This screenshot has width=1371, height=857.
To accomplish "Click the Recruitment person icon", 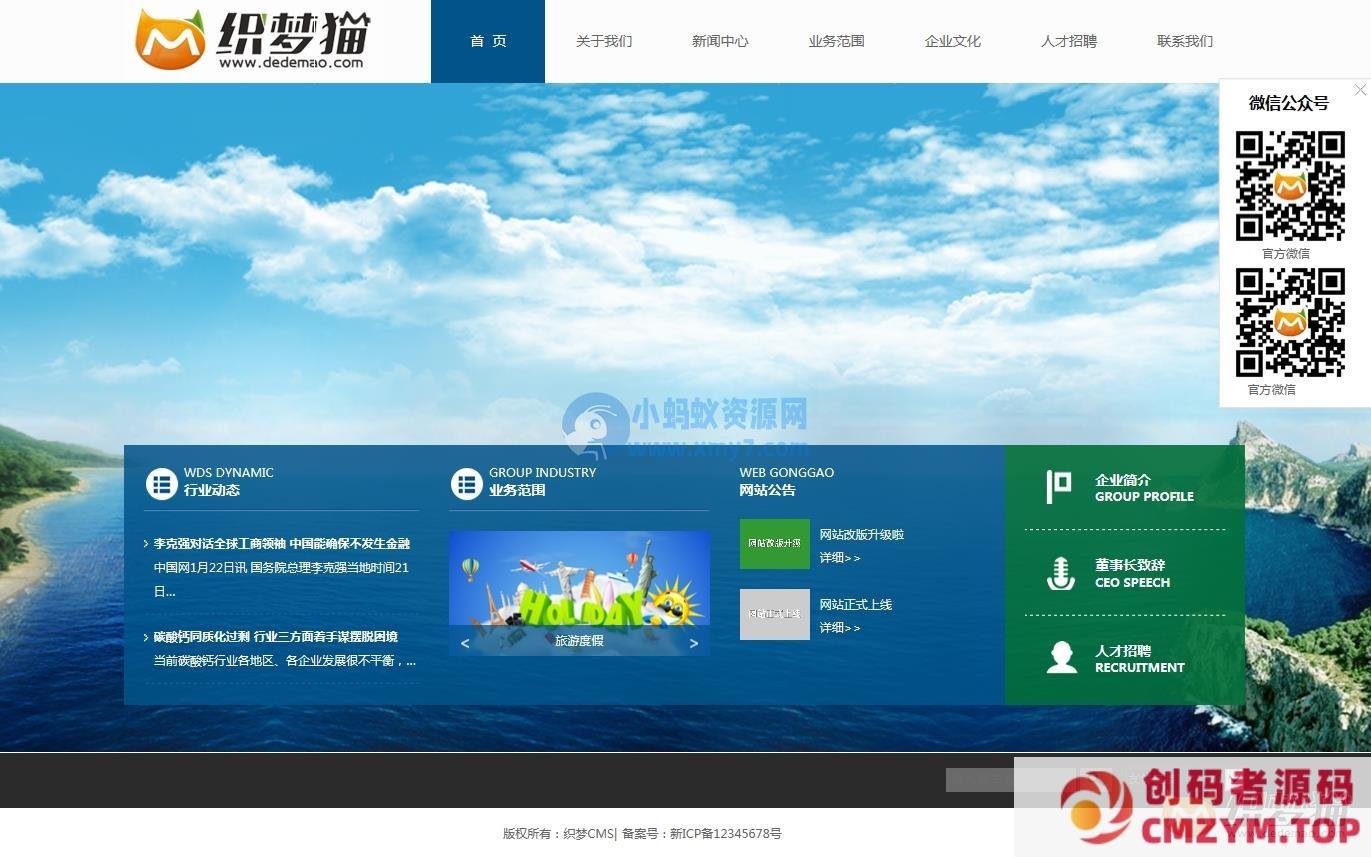I will [1061, 658].
